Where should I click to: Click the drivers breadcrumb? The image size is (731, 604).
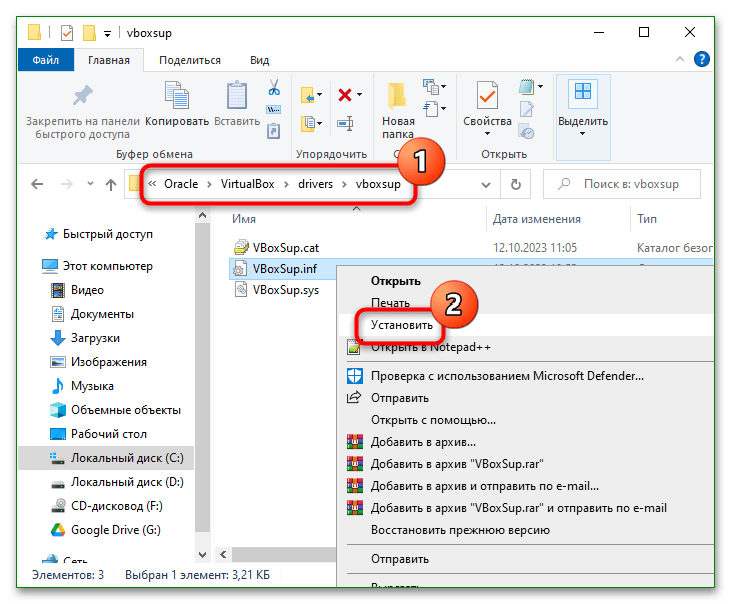click(x=315, y=184)
